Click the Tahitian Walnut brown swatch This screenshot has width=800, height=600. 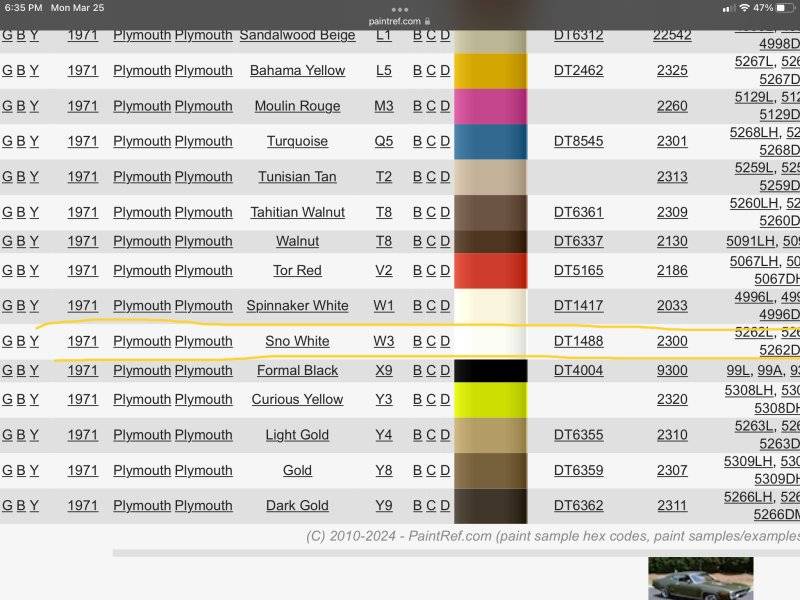point(490,212)
